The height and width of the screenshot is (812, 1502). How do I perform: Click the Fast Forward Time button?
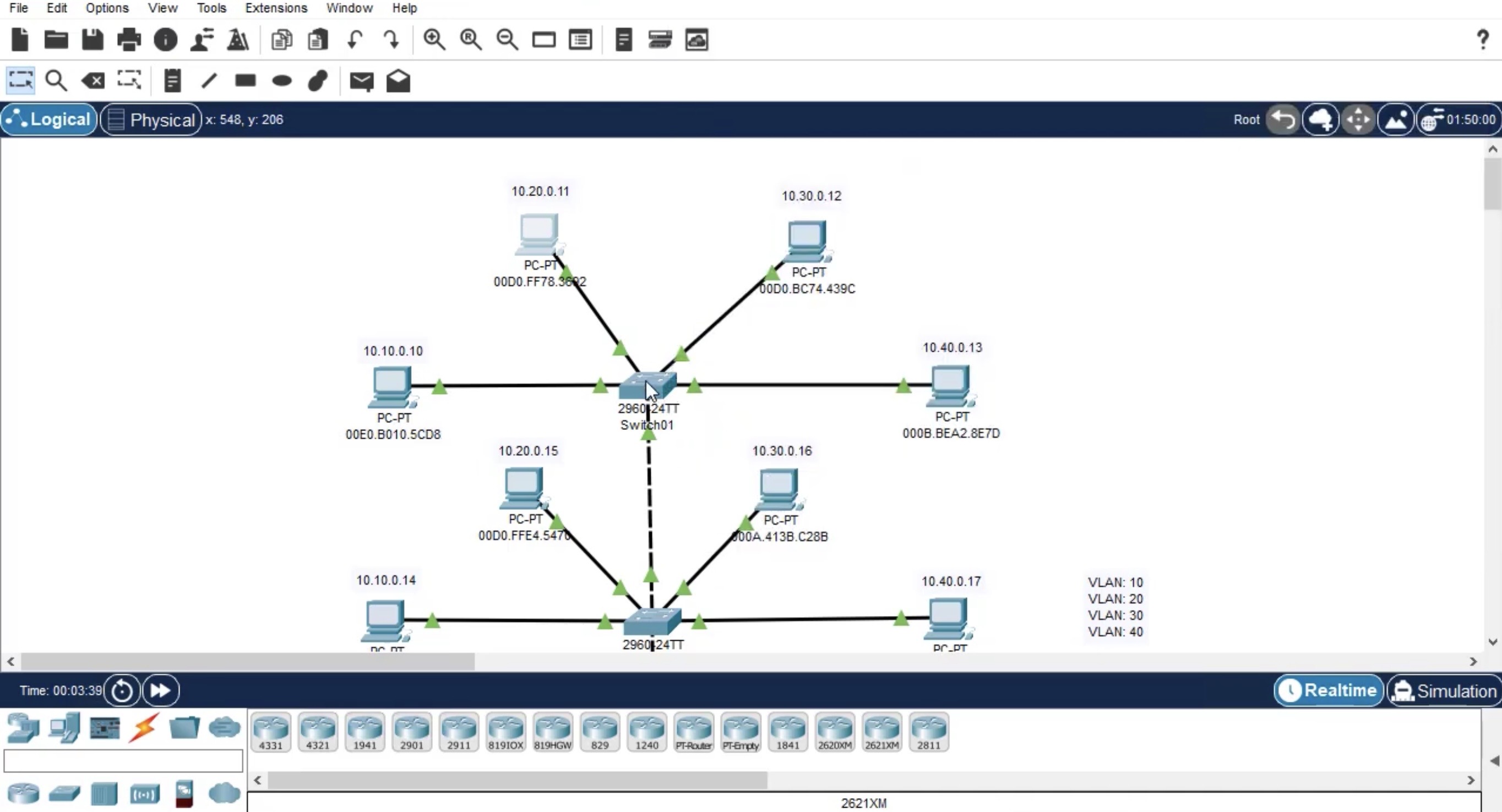pos(160,690)
